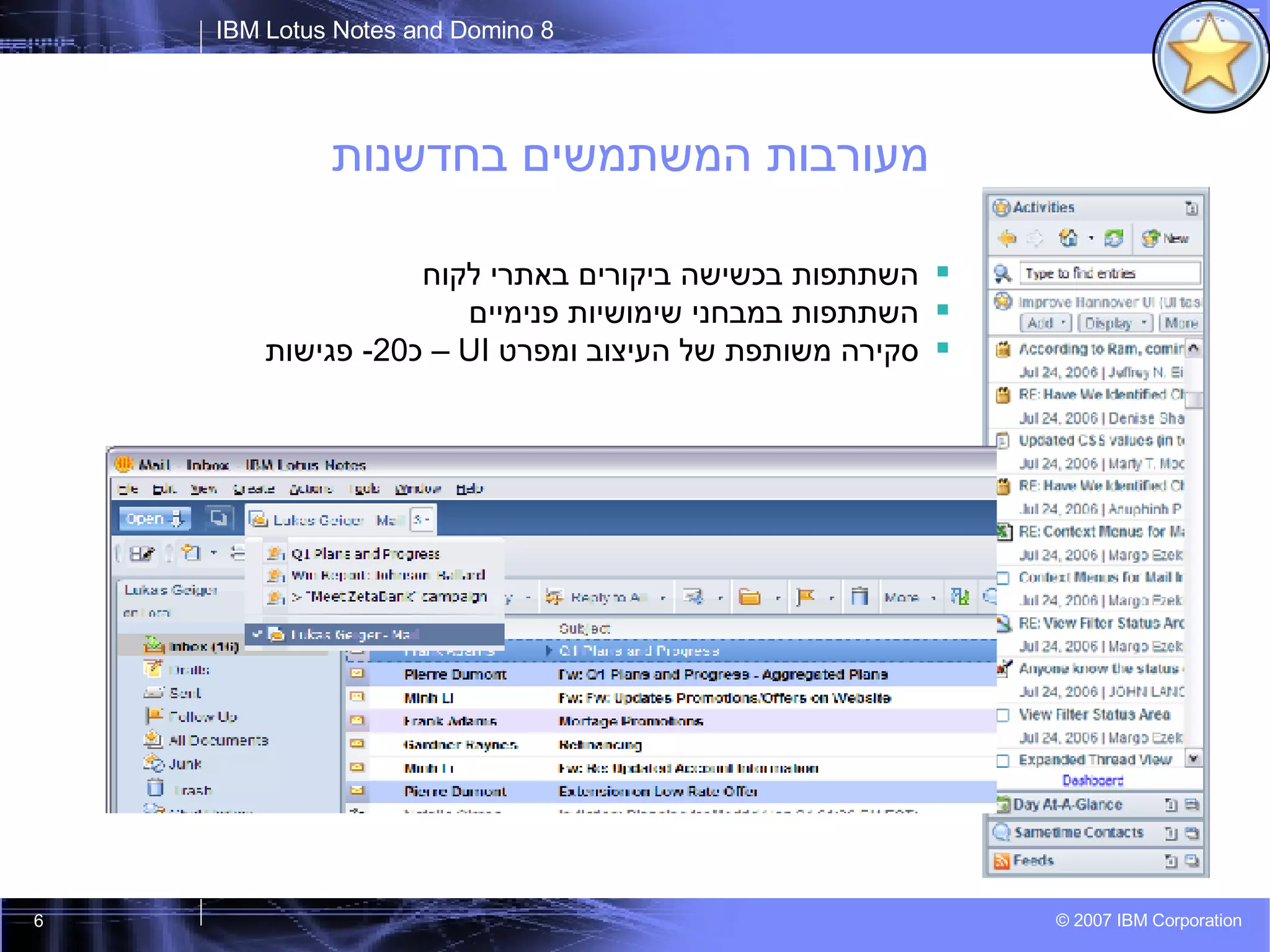
Task: Tick 'View Filter Status Area' checkbox
Action: tap(1003, 715)
